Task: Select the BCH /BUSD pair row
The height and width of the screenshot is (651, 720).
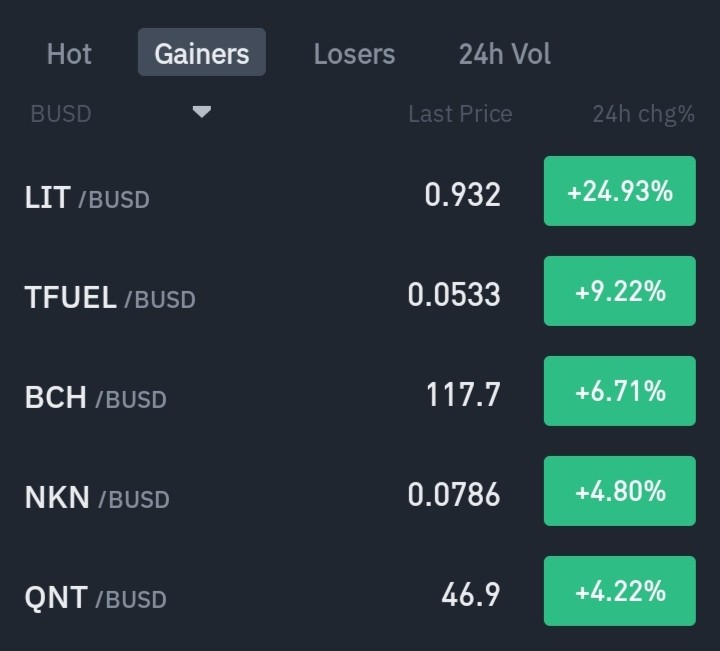Action: 360,391
